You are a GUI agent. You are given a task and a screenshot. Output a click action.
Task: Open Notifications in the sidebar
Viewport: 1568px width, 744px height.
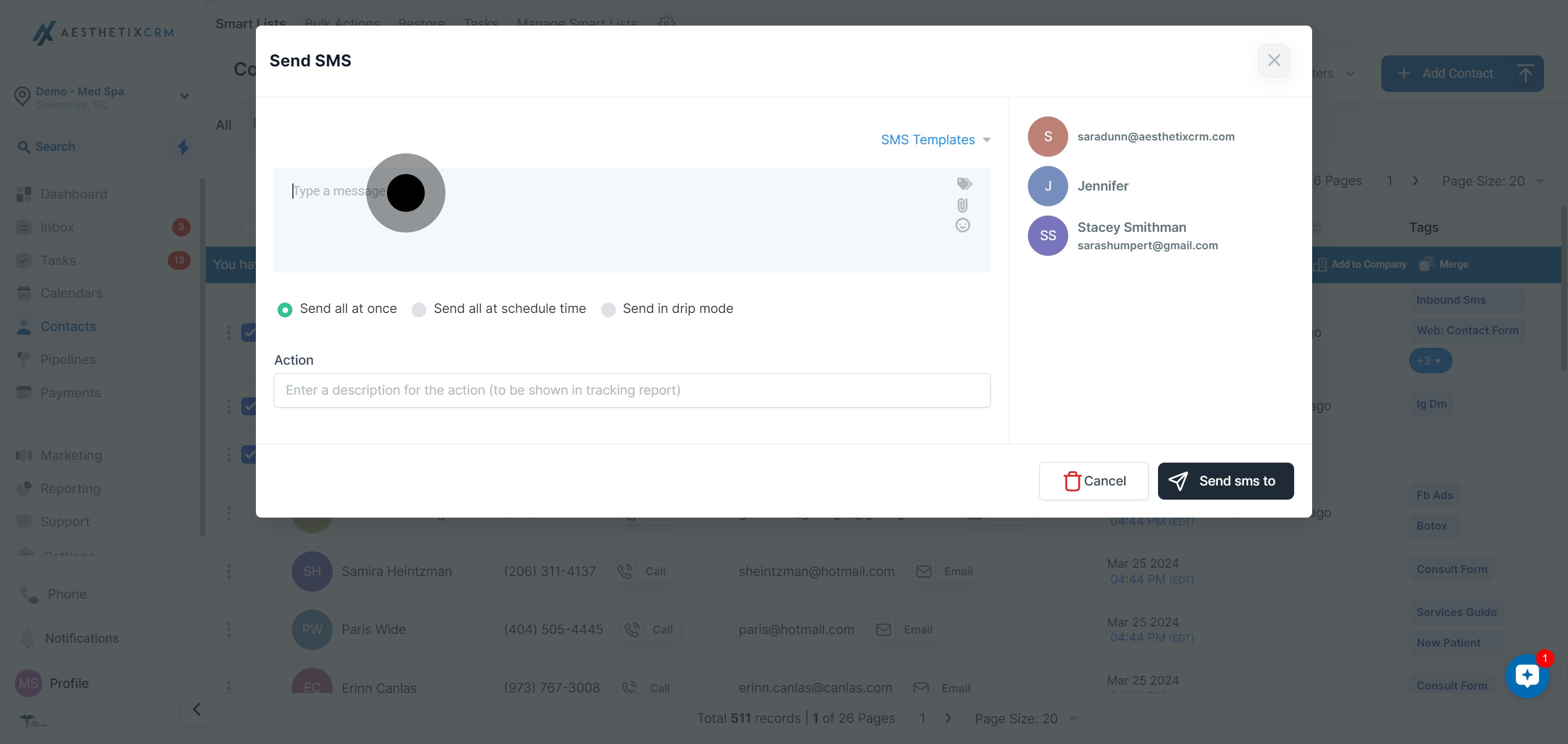[x=82, y=638]
